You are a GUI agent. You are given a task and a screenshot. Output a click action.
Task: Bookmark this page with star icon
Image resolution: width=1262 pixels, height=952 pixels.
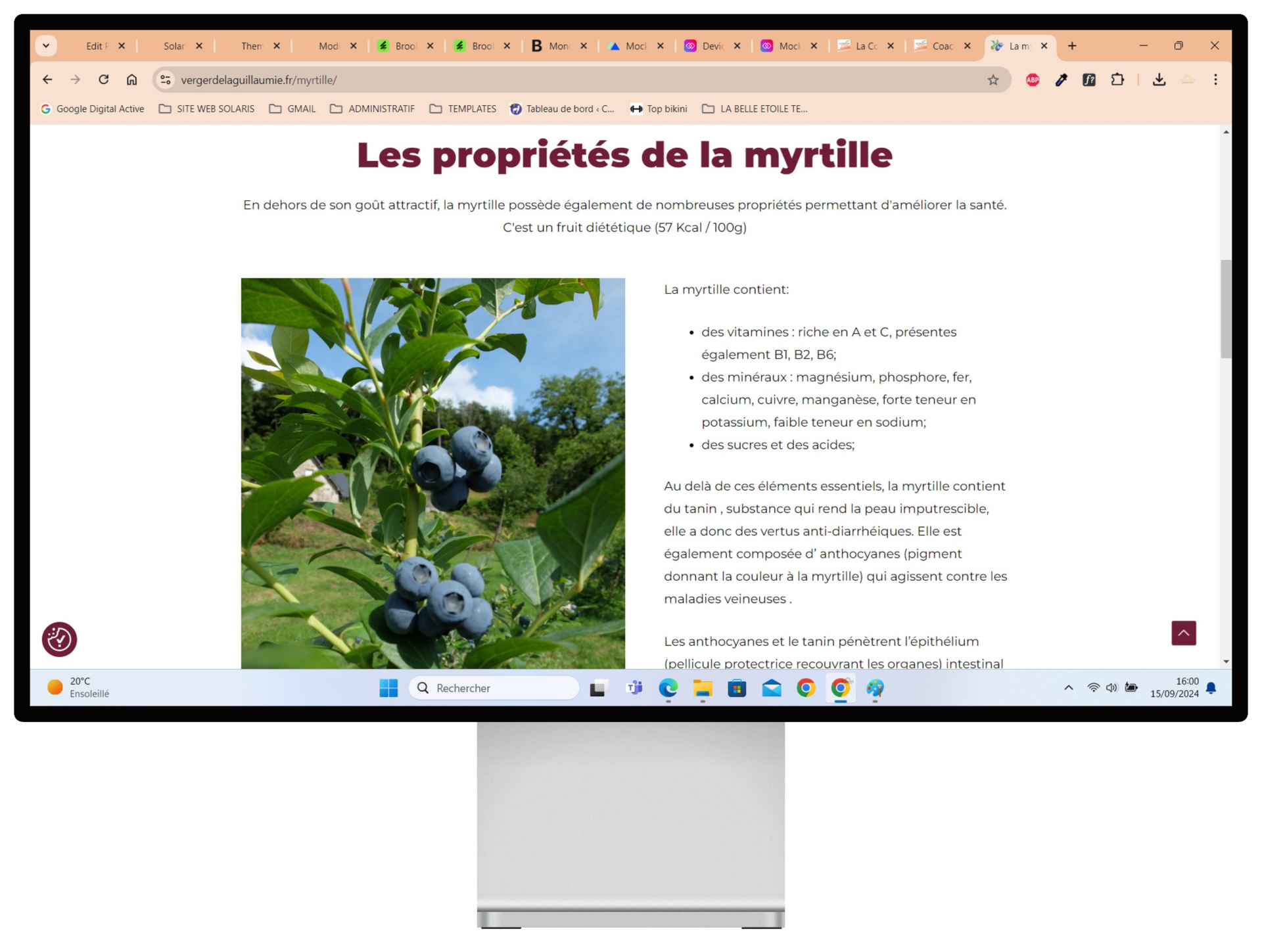pos(993,79)
